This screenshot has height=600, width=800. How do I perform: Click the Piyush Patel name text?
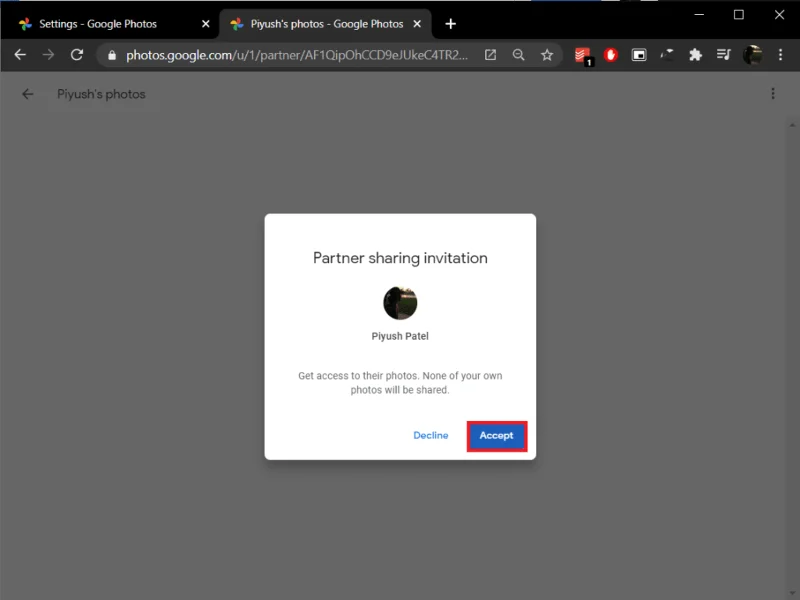coord(400,336)
